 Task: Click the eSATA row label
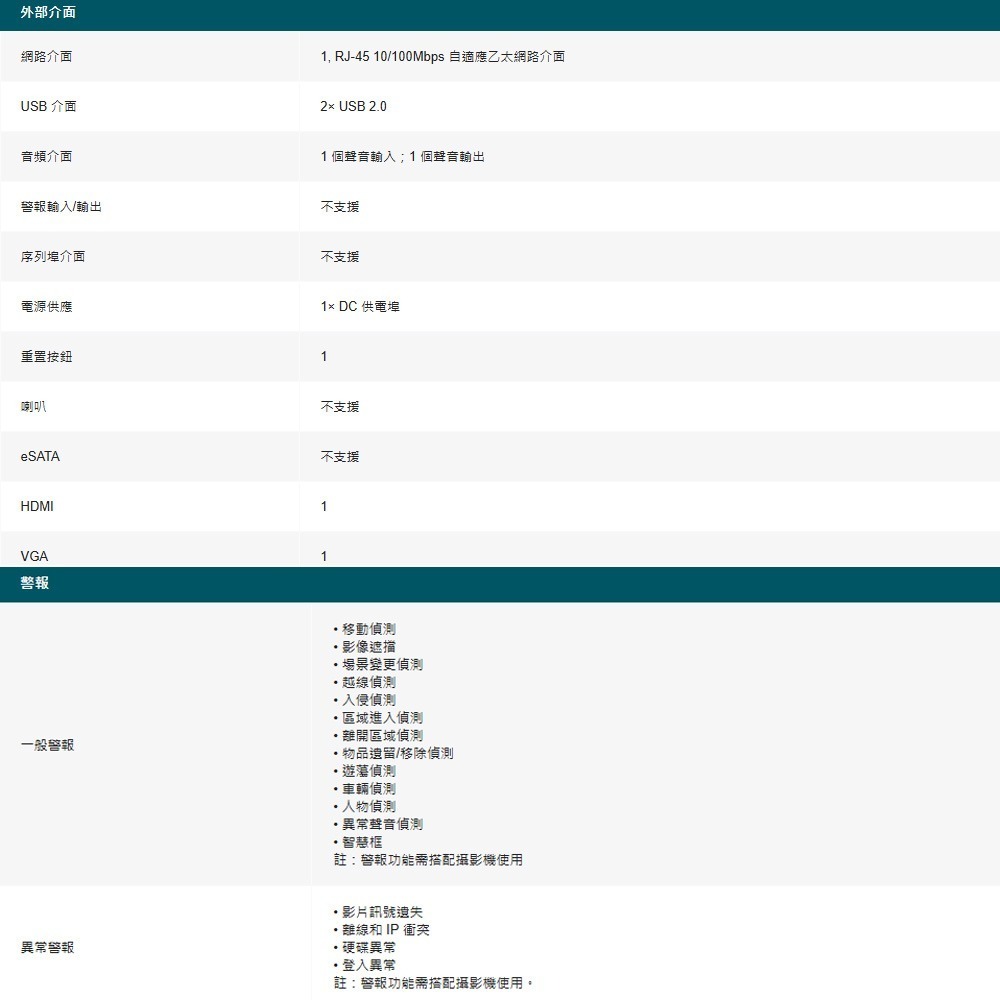click(38, 456)
